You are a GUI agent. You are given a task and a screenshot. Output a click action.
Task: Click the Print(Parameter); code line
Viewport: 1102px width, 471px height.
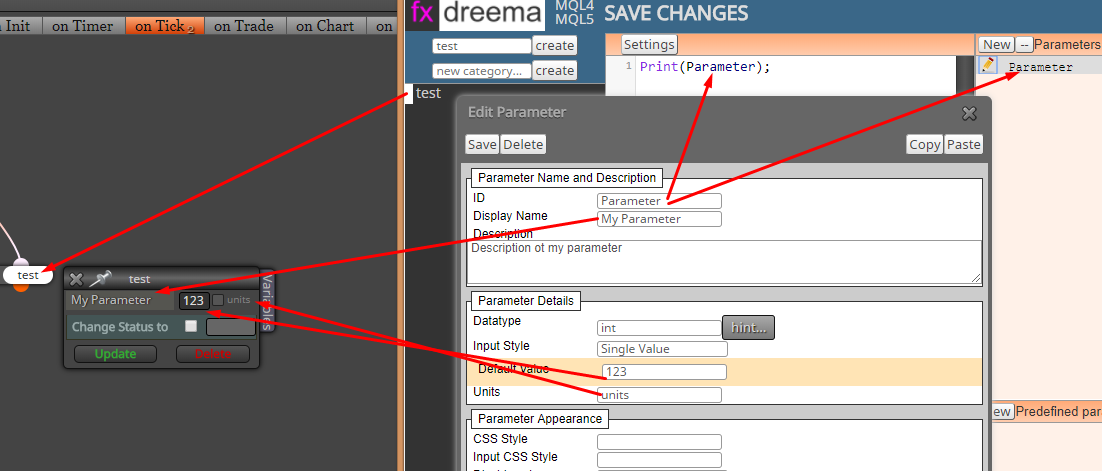coord(705,67)
